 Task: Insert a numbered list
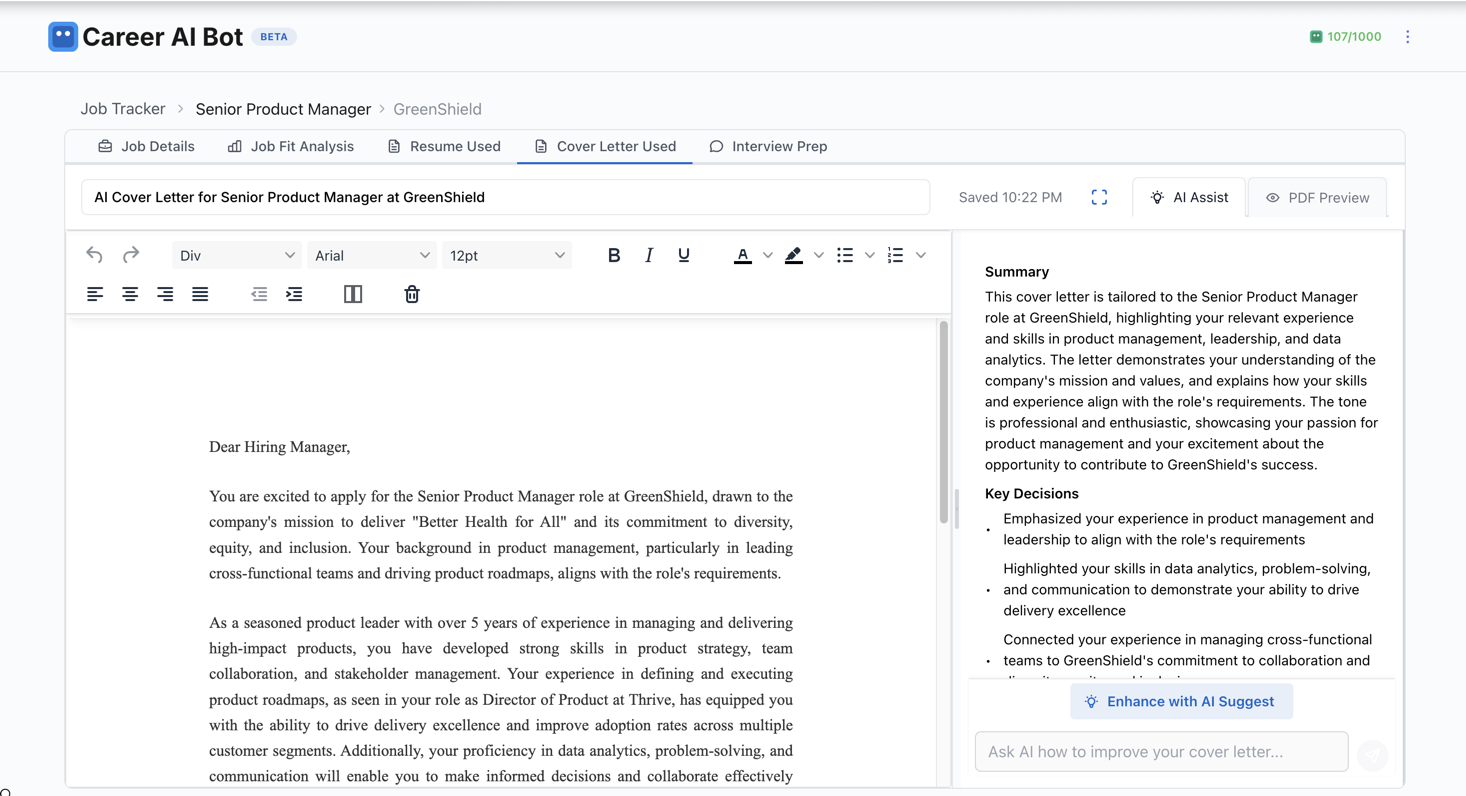(x=896, y=255)
